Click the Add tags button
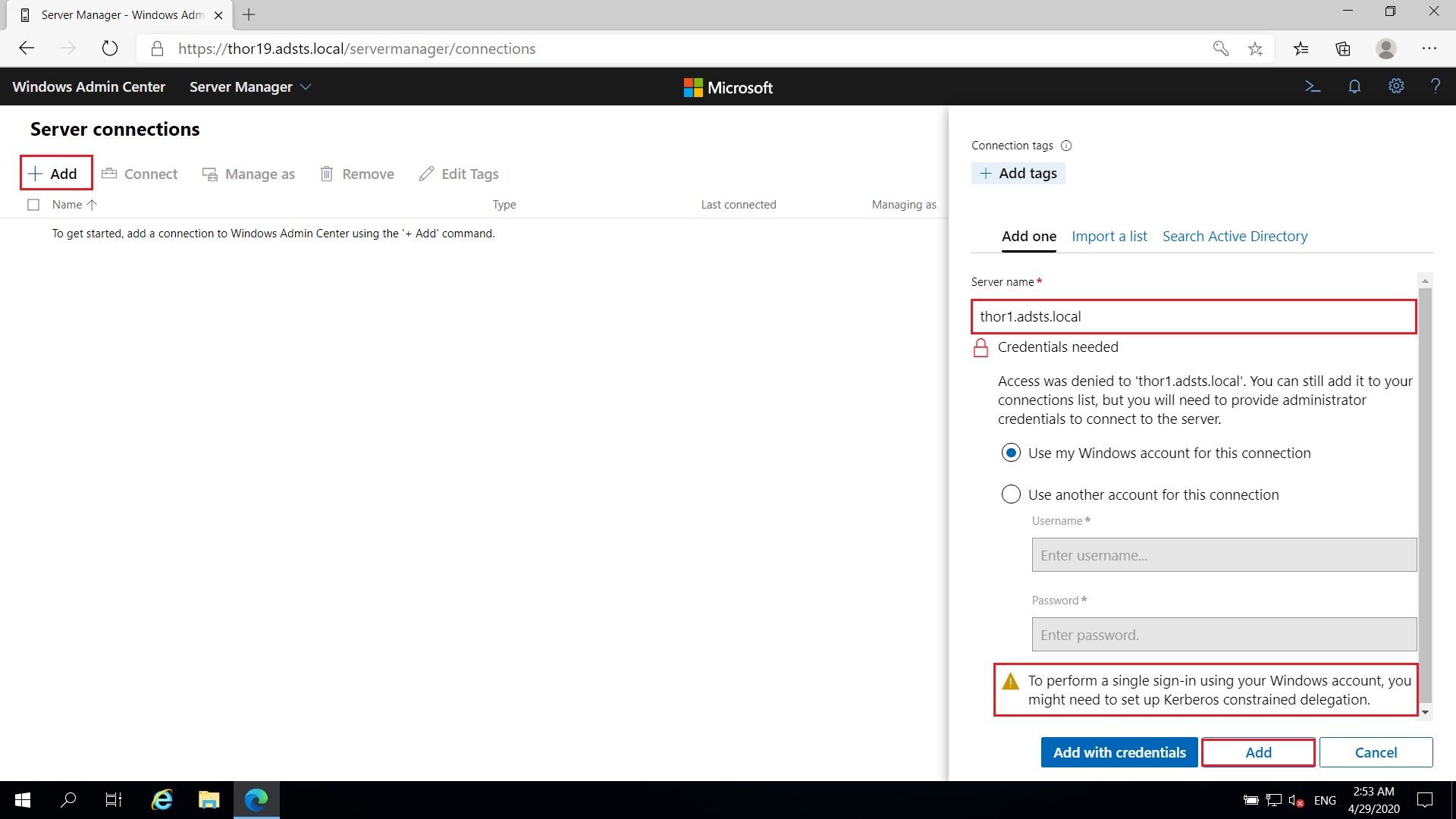Screen dimensions: 1456x819 pos(1018,174)
